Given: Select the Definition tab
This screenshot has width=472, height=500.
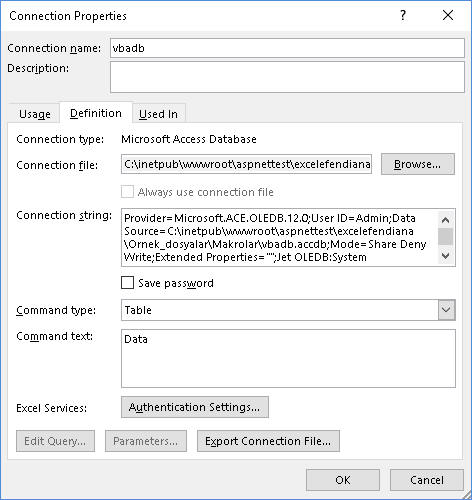Looking at the screenshot, I should [96, 113].
